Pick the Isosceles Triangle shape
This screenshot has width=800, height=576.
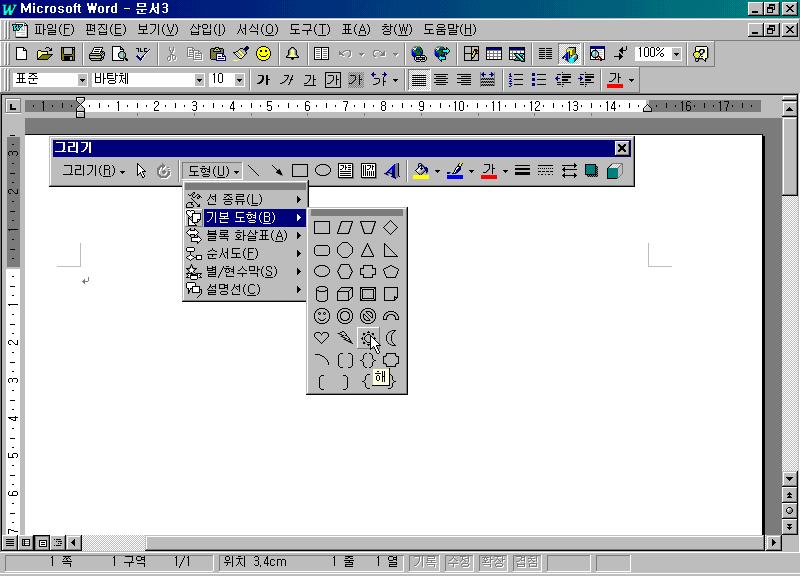pos(368,250)
